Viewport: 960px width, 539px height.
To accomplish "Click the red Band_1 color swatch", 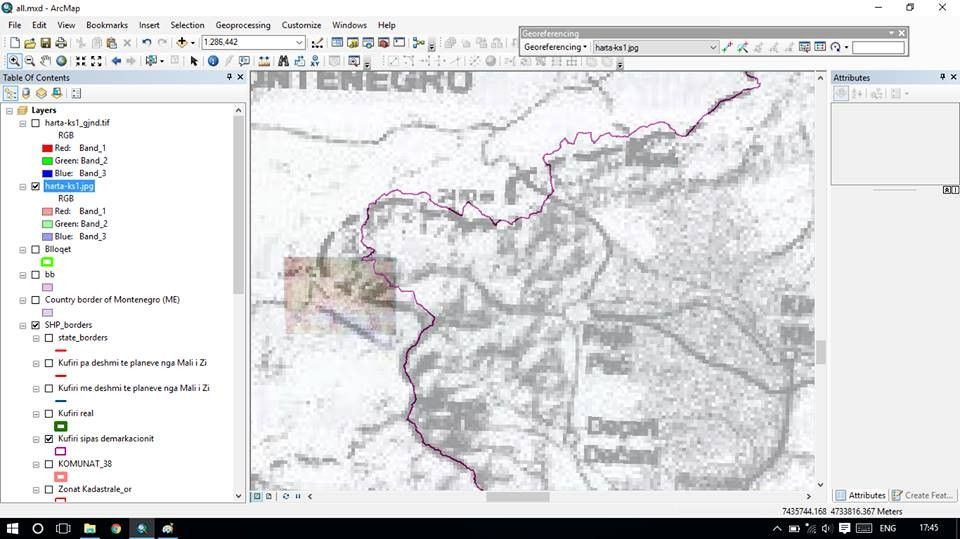I will (x=47, y=148).
